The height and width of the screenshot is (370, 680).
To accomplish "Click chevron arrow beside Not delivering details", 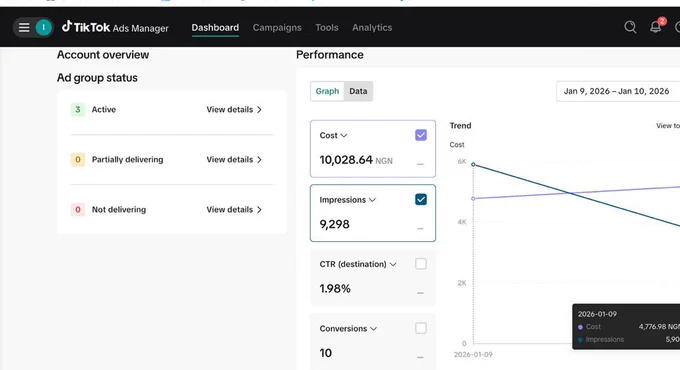I will (259, 210).
